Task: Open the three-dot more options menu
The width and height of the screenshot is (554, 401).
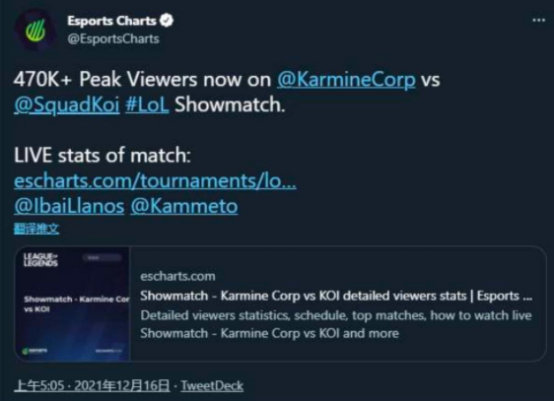Action: [538, 20]
